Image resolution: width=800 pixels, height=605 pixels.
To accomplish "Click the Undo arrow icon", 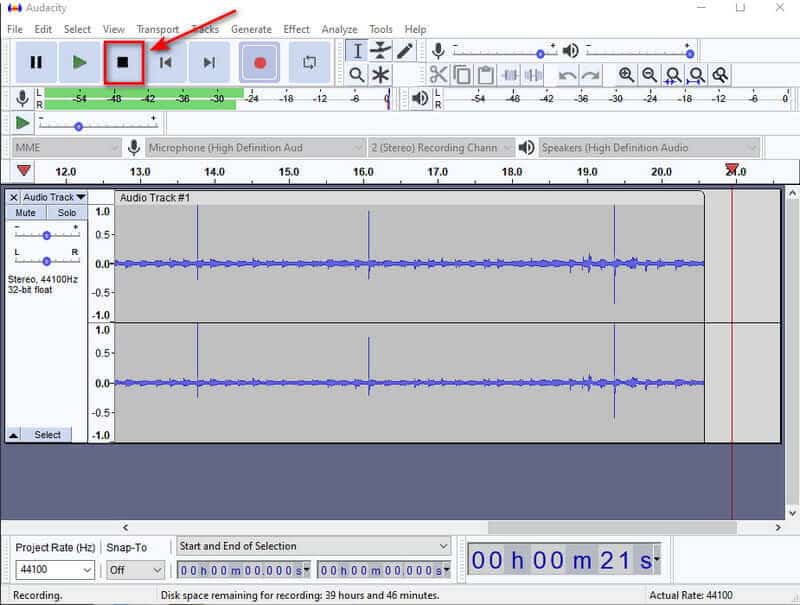I will [x=567, y=75].
